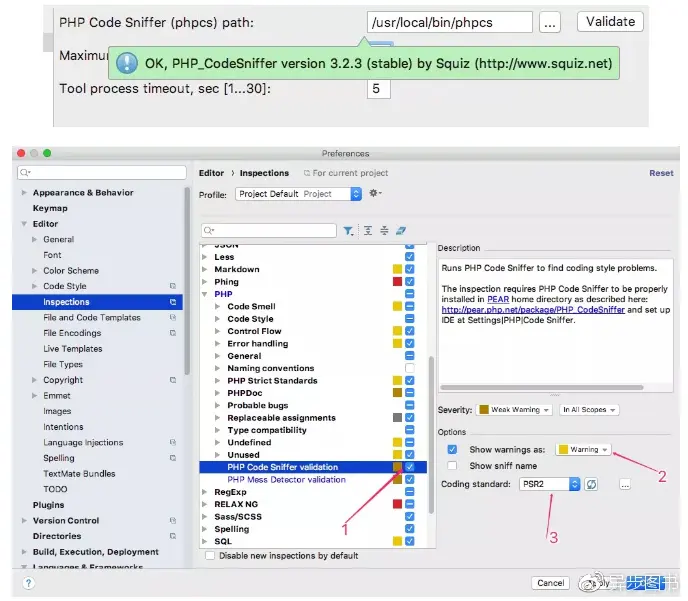
Task: Open the profile gear settings icon
Action: 375,193
